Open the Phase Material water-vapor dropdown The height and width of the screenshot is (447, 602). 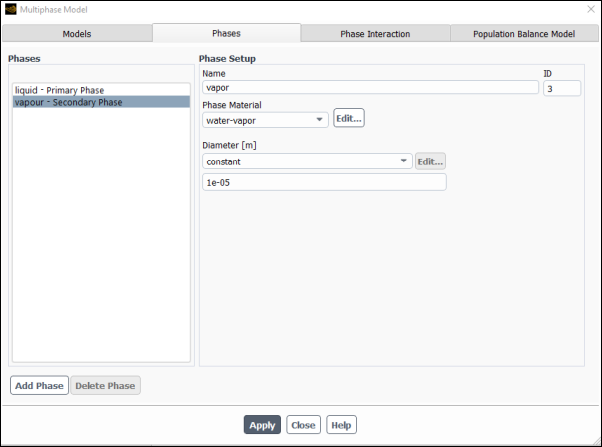click(x=265, y=120)
